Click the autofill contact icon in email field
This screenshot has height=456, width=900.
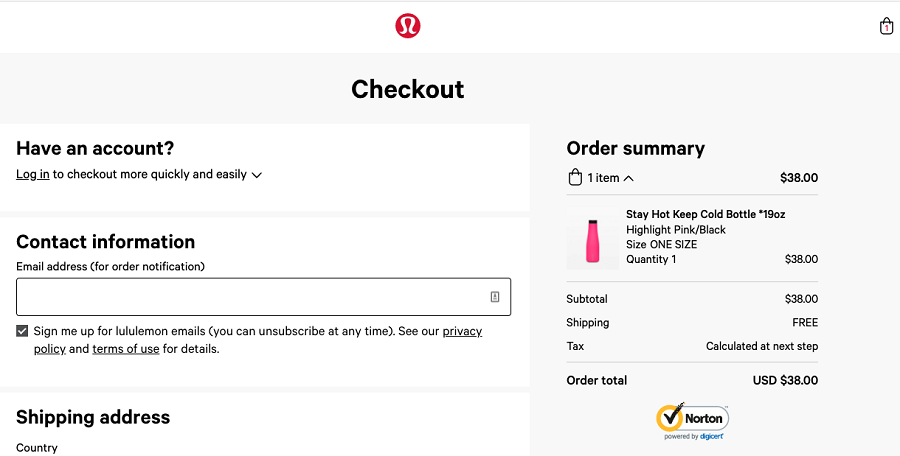(495, 296)
